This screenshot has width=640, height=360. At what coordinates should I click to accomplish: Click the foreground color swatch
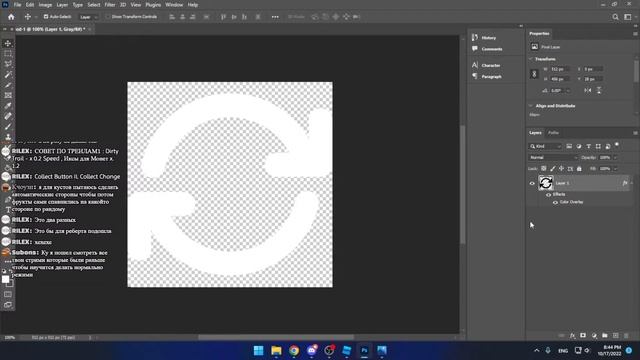click(5, 279)
